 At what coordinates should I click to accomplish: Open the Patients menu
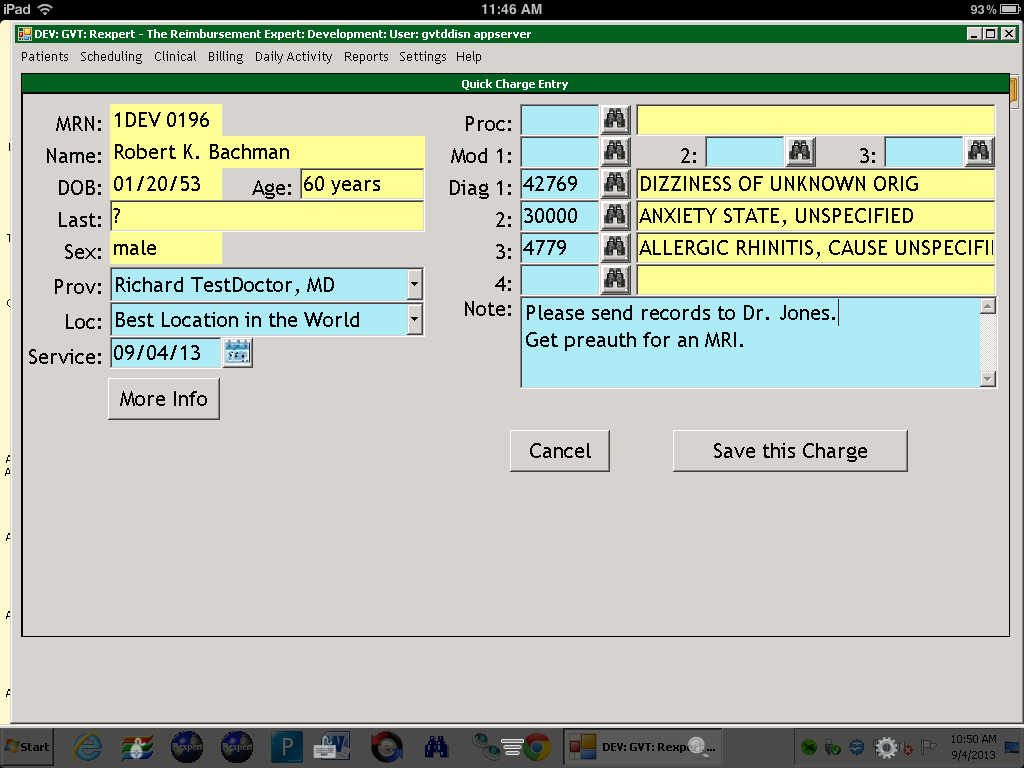click(44, 57)
